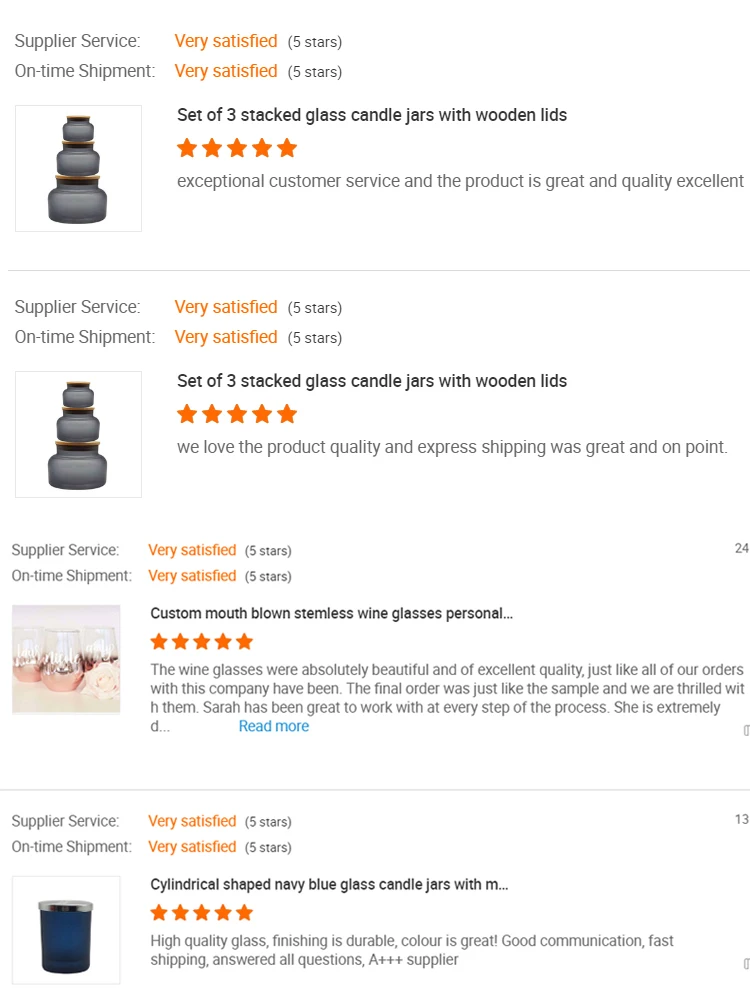Click the number 24 beside wine glasses review
750x1000 pixels.
pyautogui.click(x=741, y=548)
